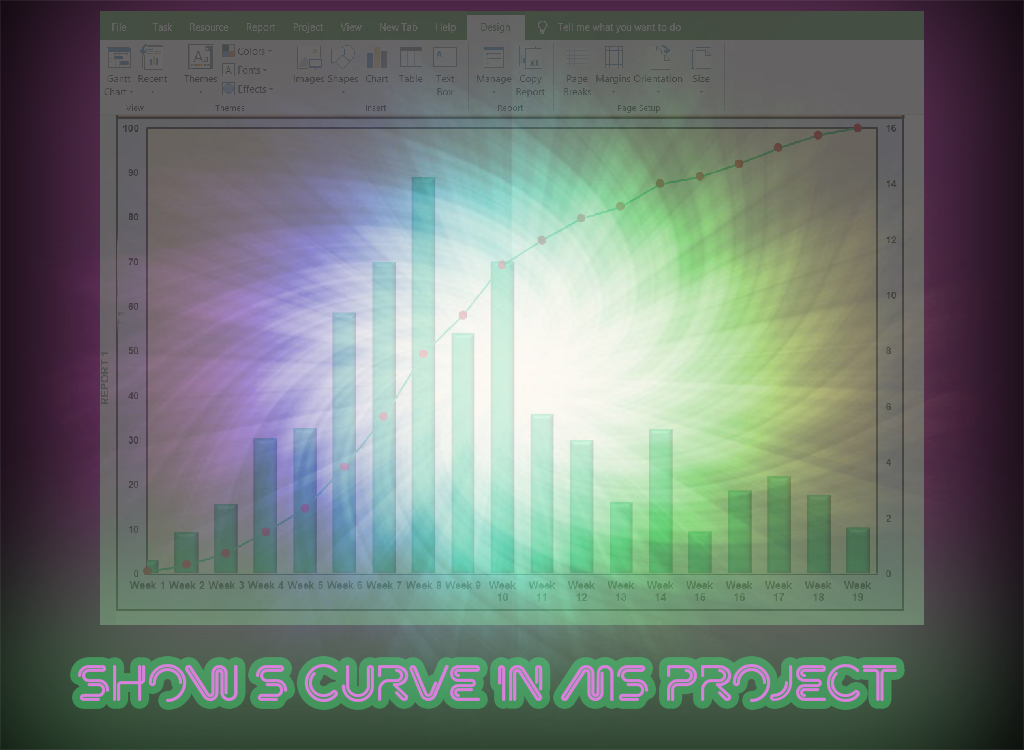Screen dimensions: 1024x750
Task: Insert a Text Box
Action: coord(445,57)
